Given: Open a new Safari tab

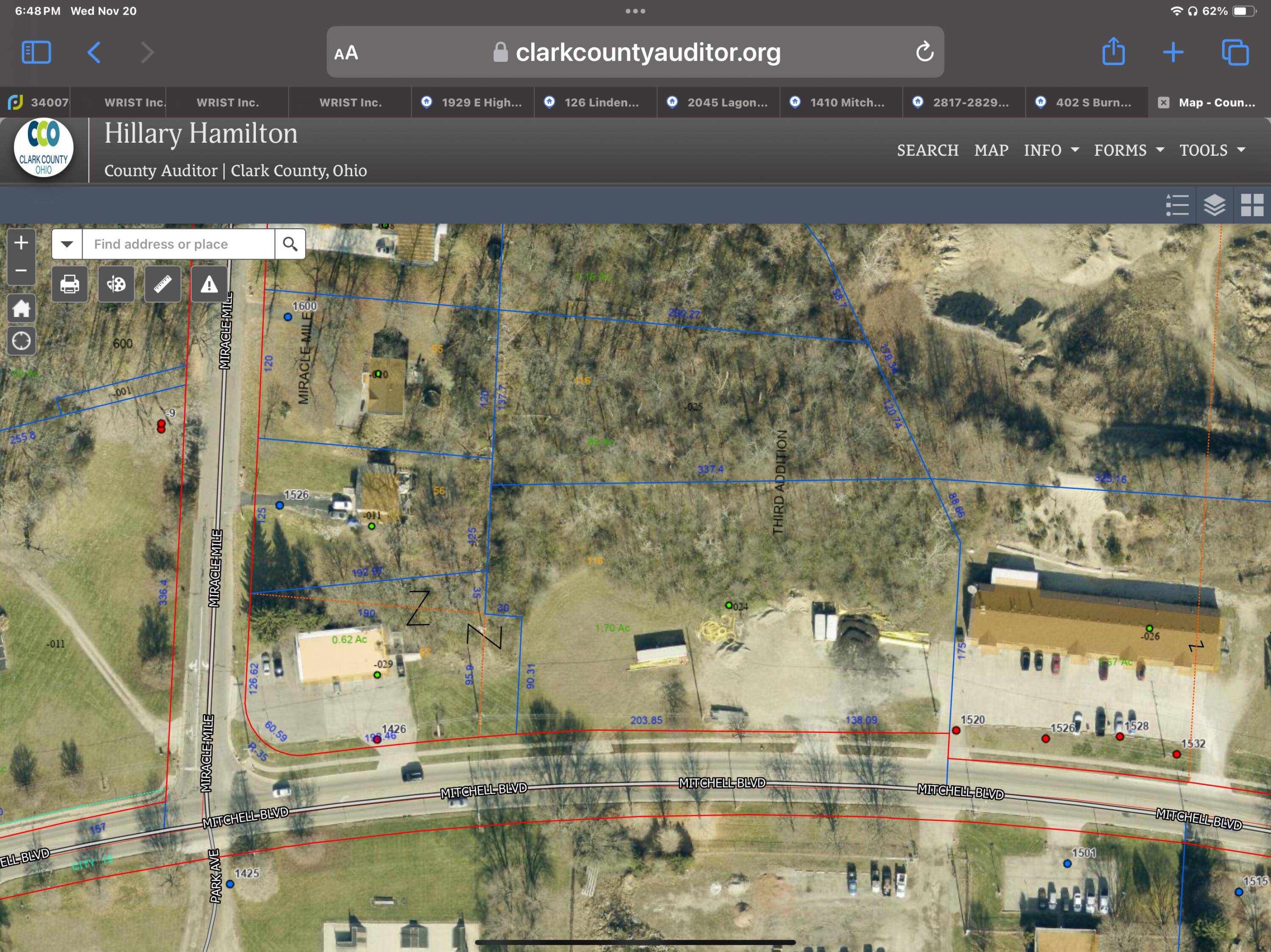Looking at the screenshot, I should point(1173,52).
